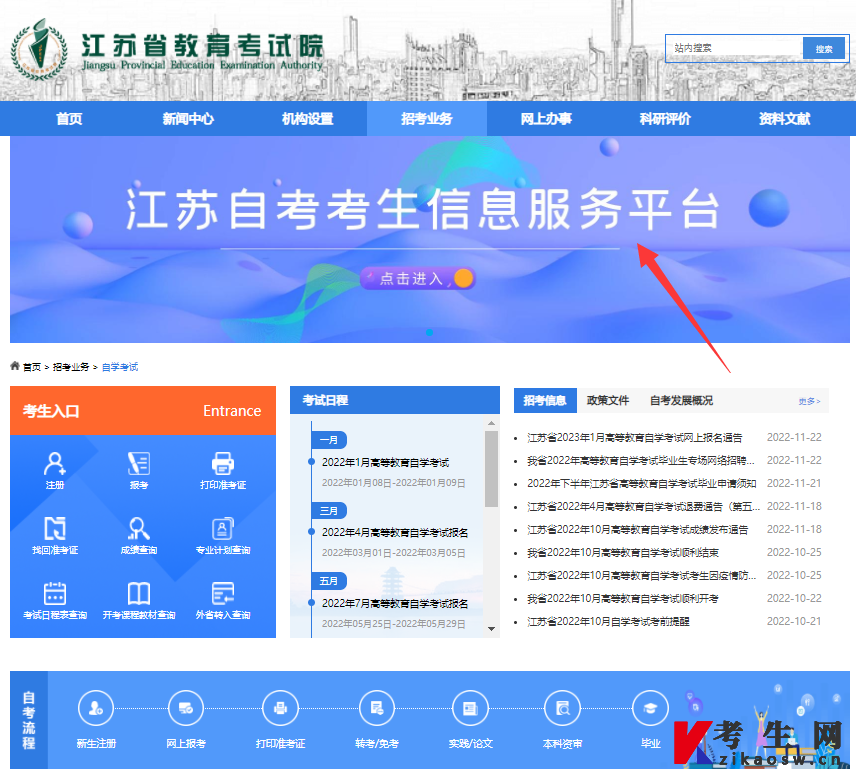
Task: Select the 一月 month marker
Action: (x=329, y=440)
